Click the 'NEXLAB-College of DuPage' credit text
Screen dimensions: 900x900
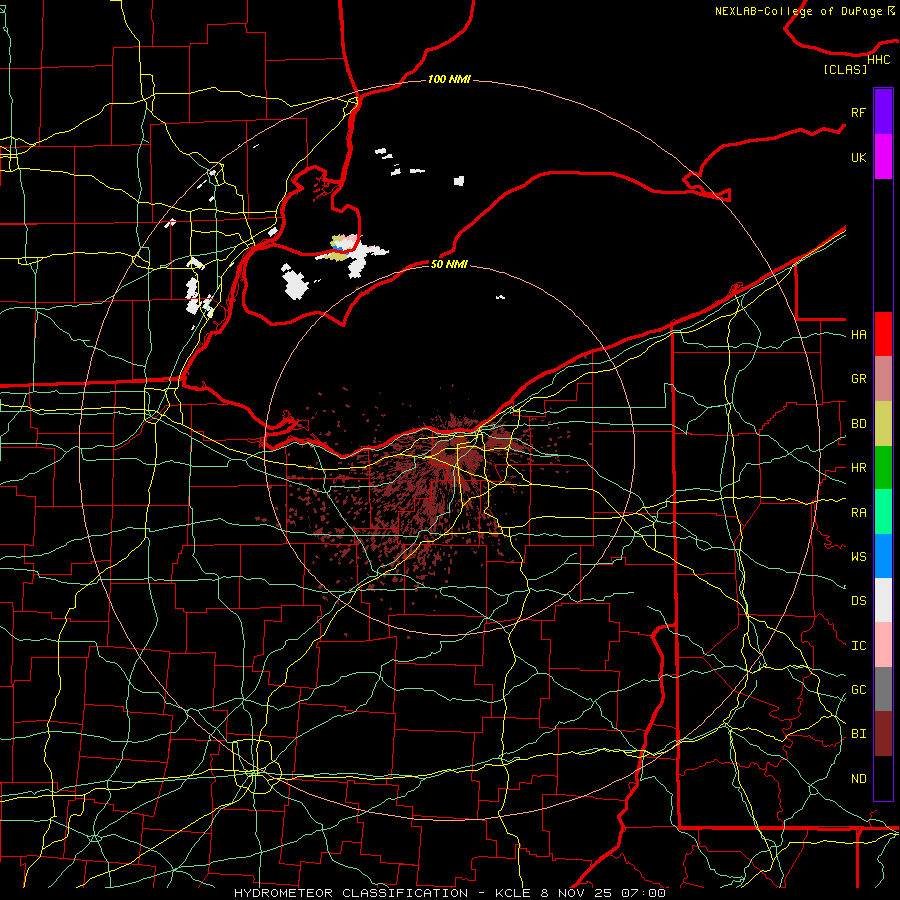click(800, 11)
